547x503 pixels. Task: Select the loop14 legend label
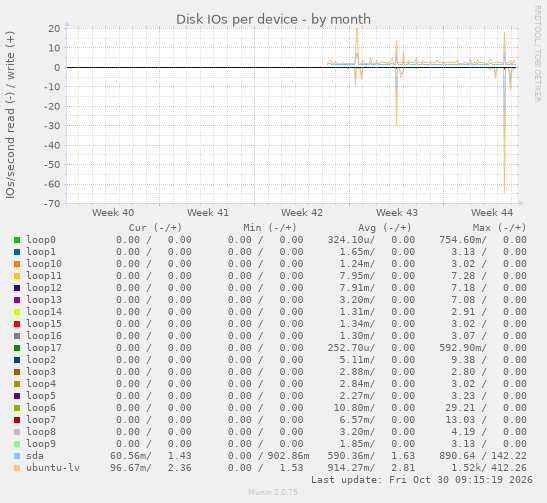click(x=44, y=312)
